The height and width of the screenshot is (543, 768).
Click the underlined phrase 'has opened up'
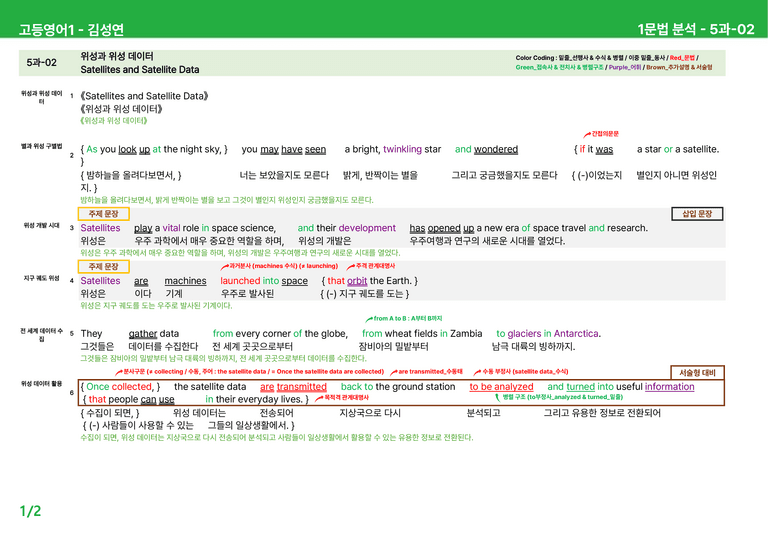pyautogui.click(x=442, y=228)
